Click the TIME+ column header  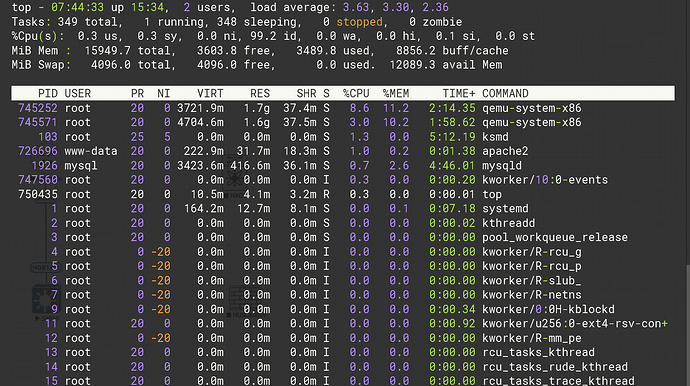459,93
